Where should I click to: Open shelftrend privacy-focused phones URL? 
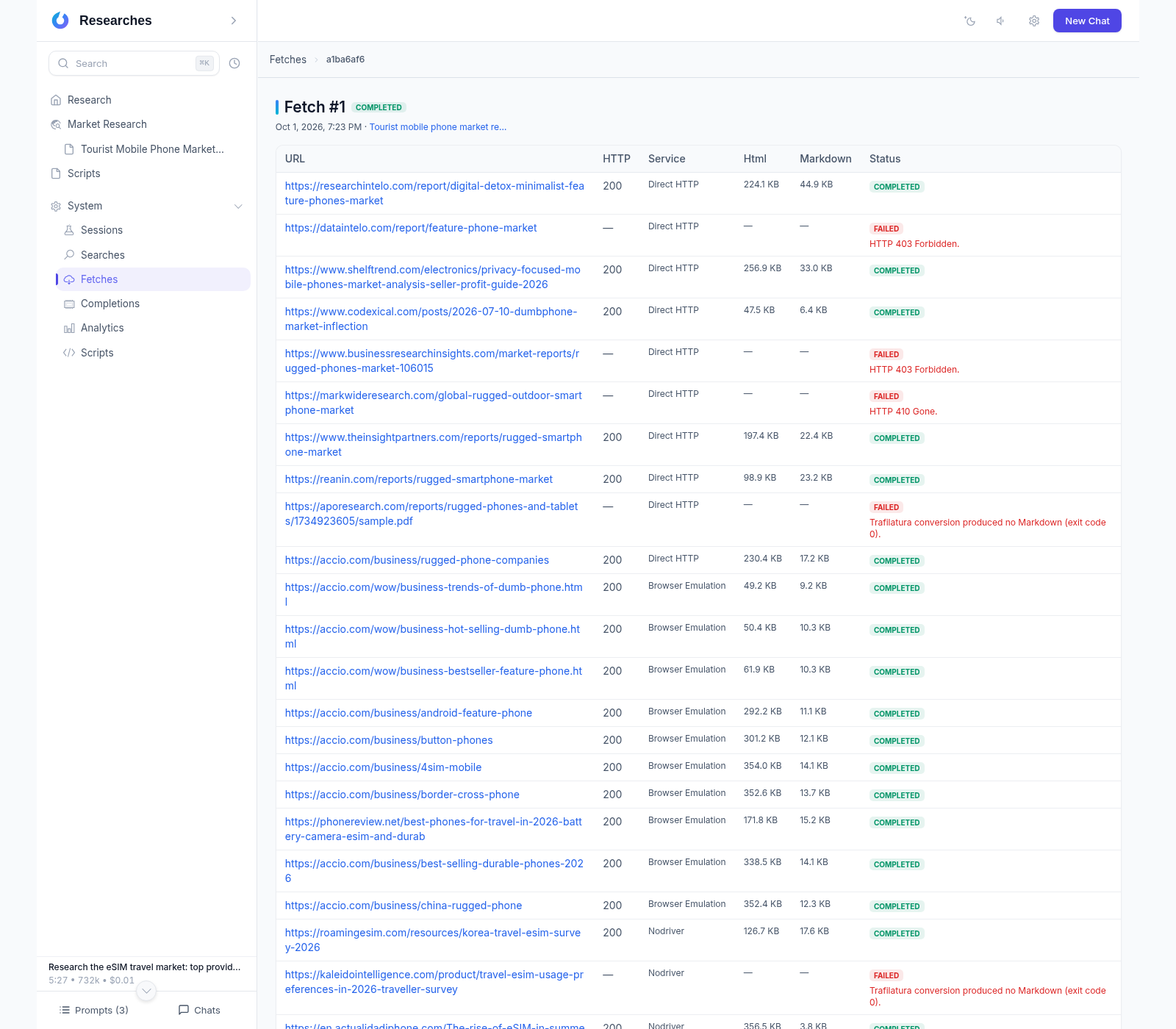433,277
